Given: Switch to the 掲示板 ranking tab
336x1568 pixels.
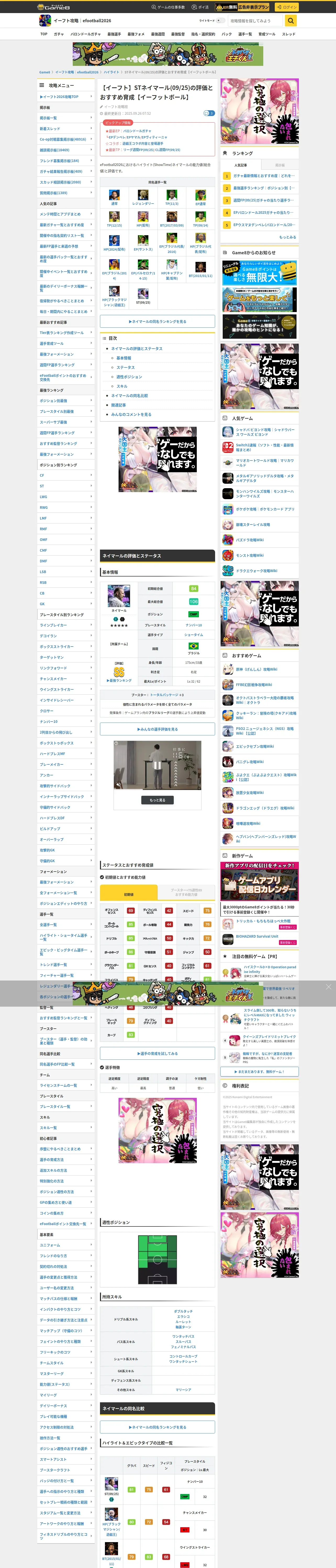Looking at the screenshot, I should 280,165.
